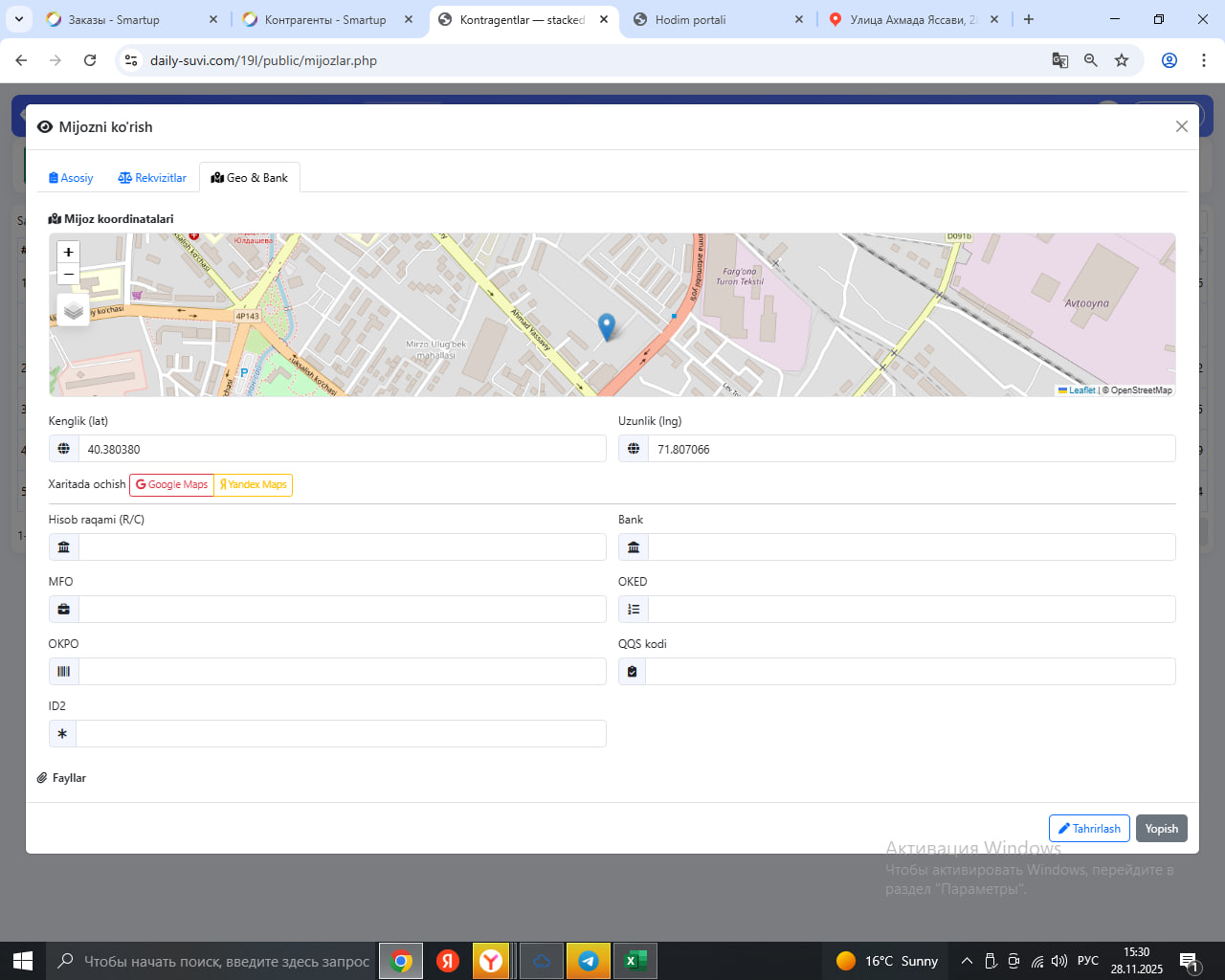This screenshot has height=980, width=1225.
Task: Open the Chrome tab search dropdown
Action: [18, 19]
